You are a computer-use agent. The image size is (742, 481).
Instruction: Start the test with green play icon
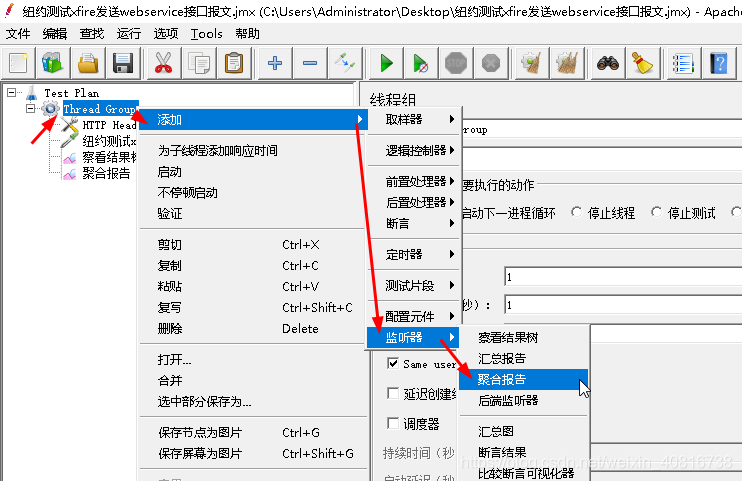(386, 63)
